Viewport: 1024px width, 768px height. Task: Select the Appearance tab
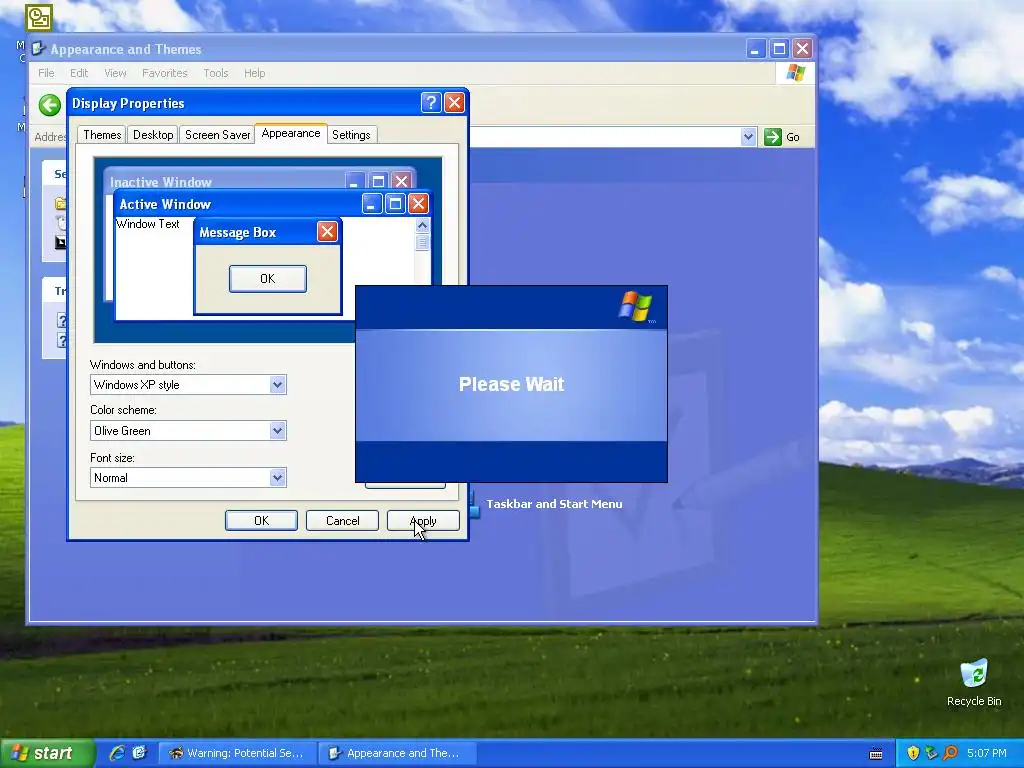(x=291, y=133)
